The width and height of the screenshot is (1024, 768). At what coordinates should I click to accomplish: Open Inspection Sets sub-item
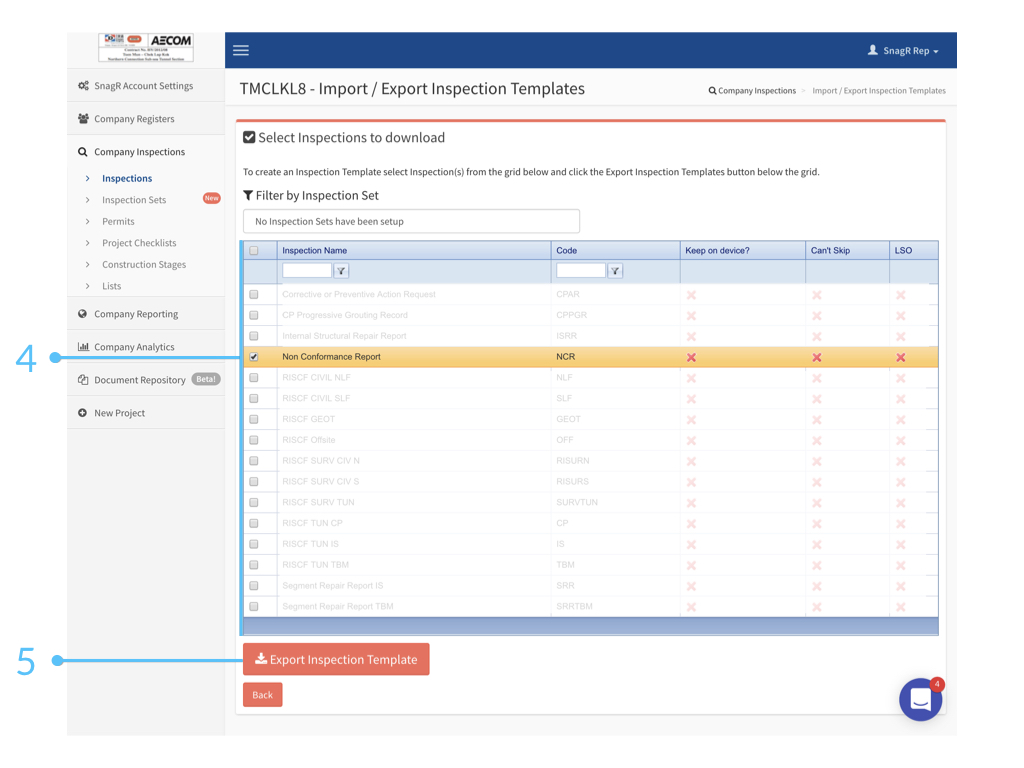pos(134,200)
